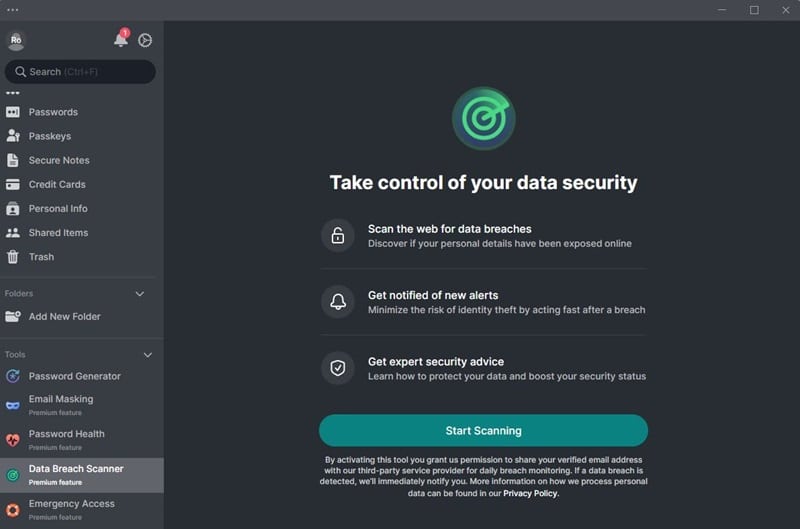Expand the three-dot menu below search
Screen dimensions: 800x529
[13, 93]
